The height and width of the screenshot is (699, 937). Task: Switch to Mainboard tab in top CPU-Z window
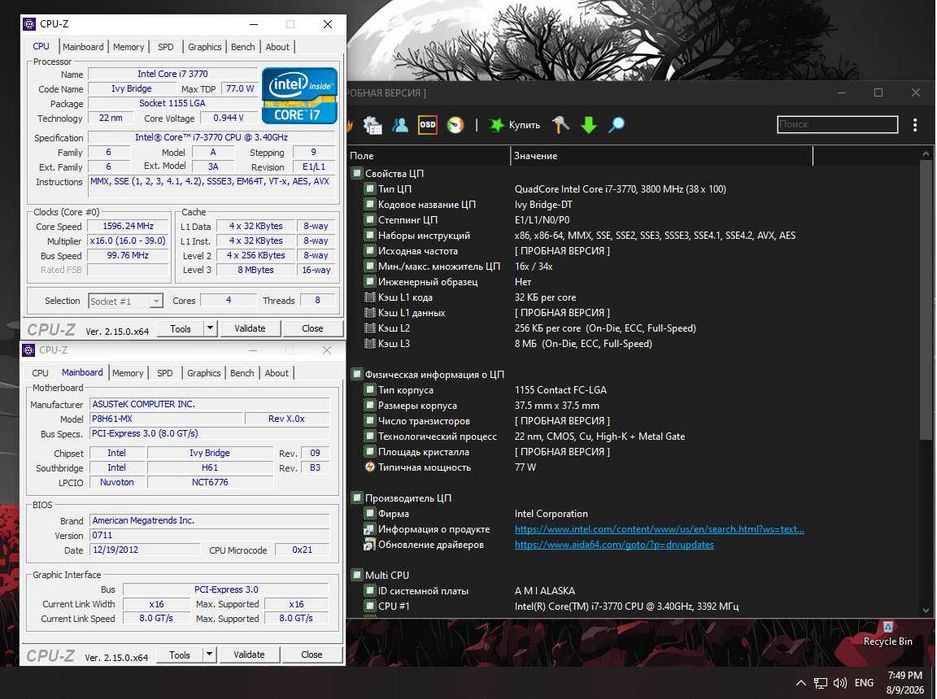click(83, 47)
